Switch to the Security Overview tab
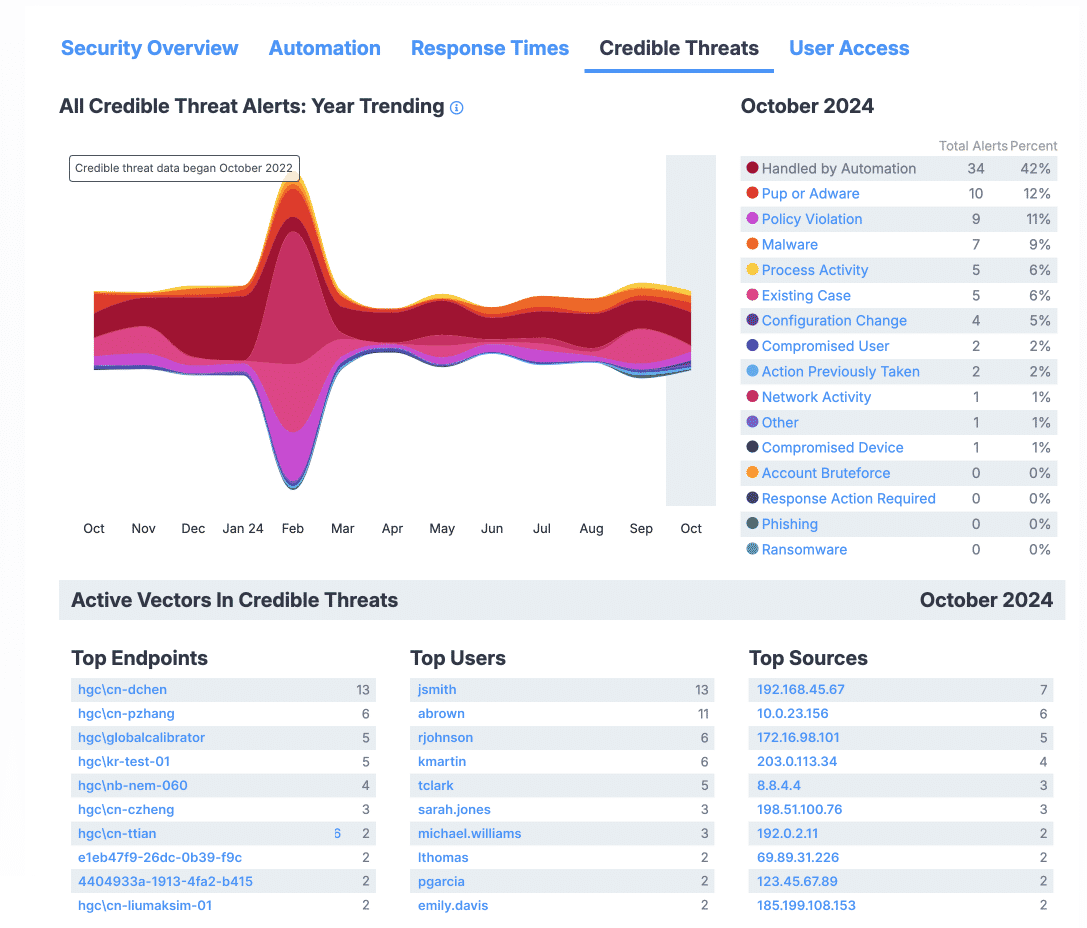 pos(150,48)
